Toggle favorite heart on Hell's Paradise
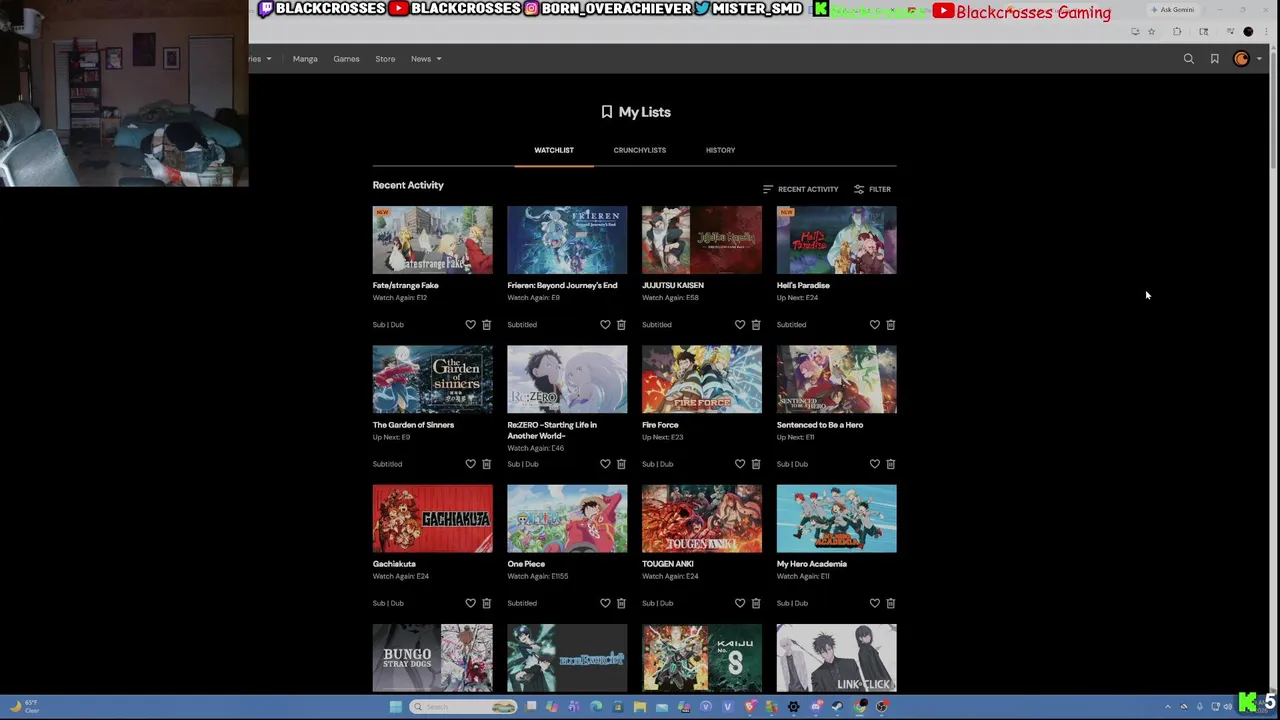1280x720 pixels. click(875, 325)
